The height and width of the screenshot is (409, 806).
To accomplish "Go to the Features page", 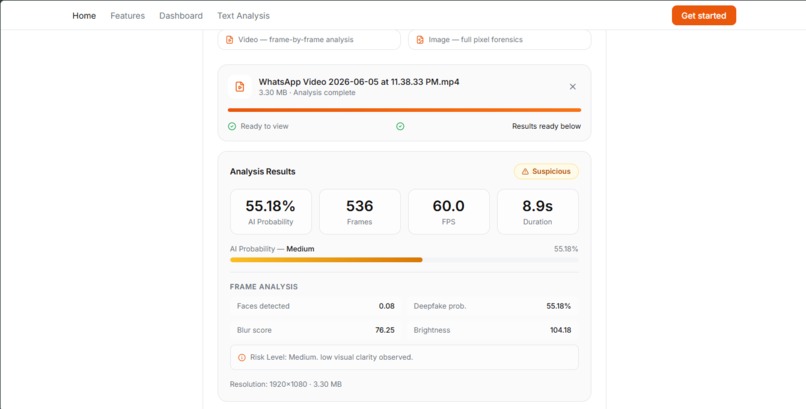I will tap(127, 16).
